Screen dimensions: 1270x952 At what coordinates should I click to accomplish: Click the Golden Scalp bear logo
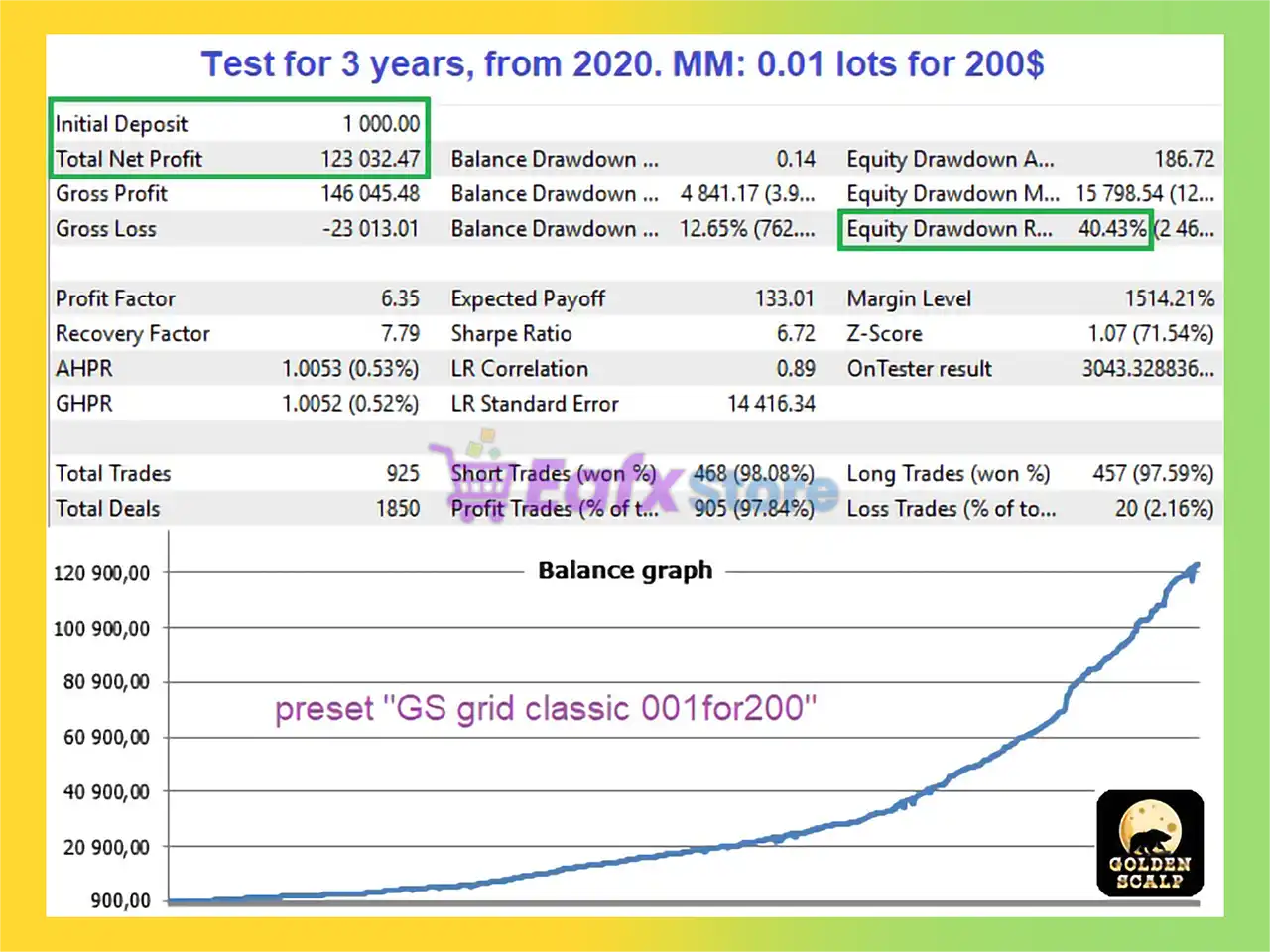pos(1150,844)
